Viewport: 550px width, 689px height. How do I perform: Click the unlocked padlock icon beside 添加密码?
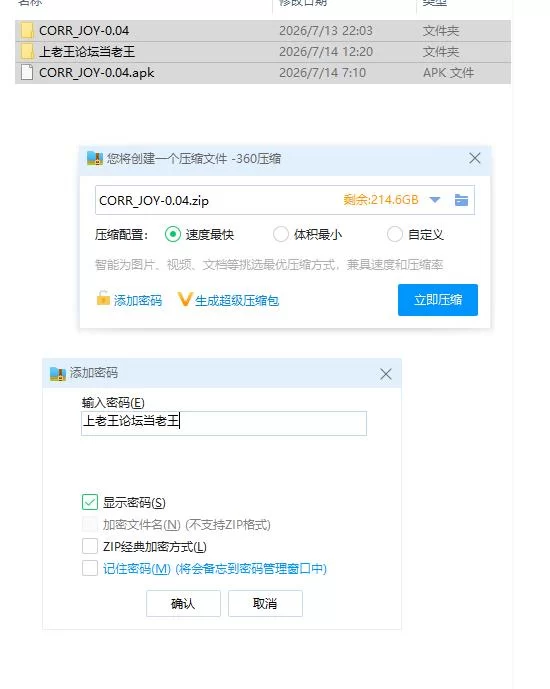tap(103, 298)
